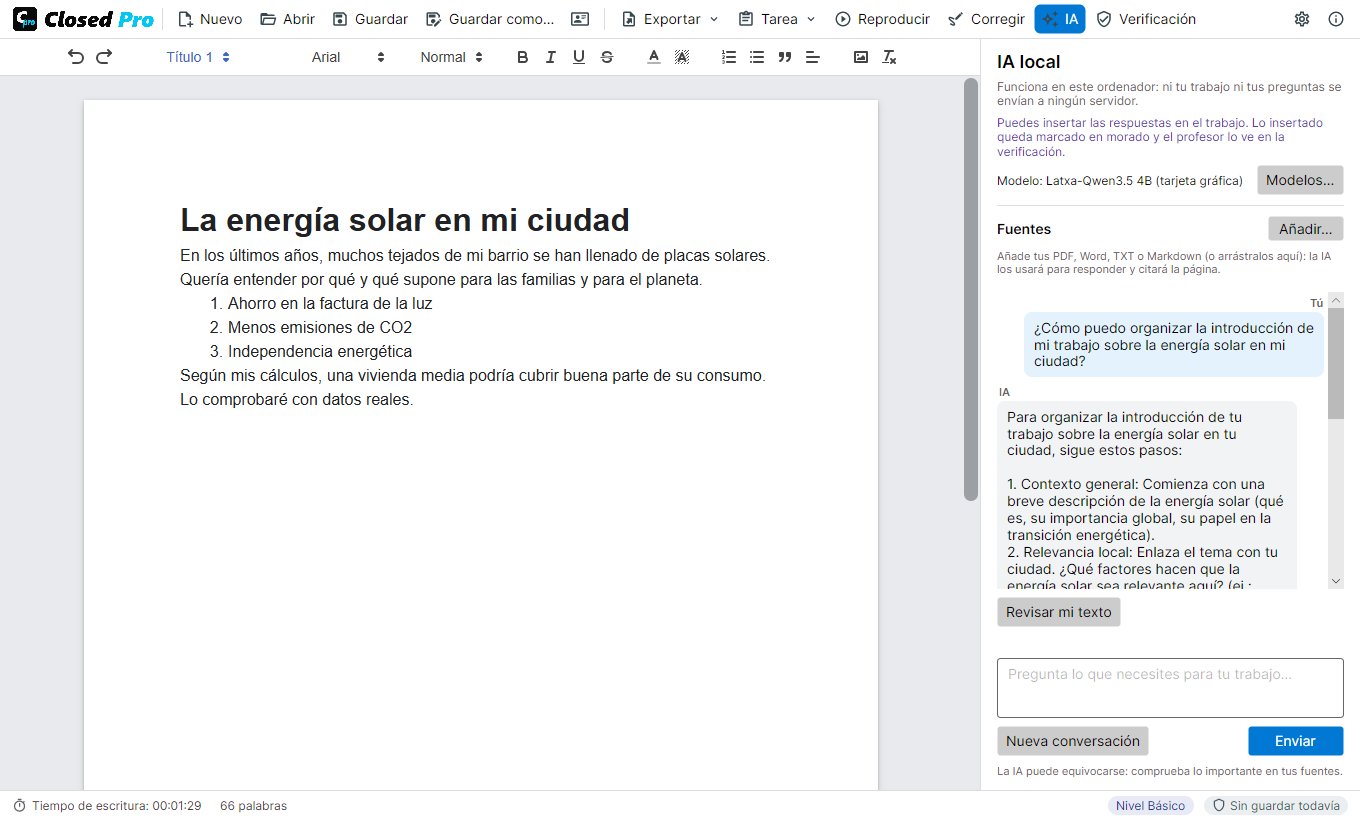Open the information icon
Screen dimensions: 1360x820
[x=1336, y=19]
